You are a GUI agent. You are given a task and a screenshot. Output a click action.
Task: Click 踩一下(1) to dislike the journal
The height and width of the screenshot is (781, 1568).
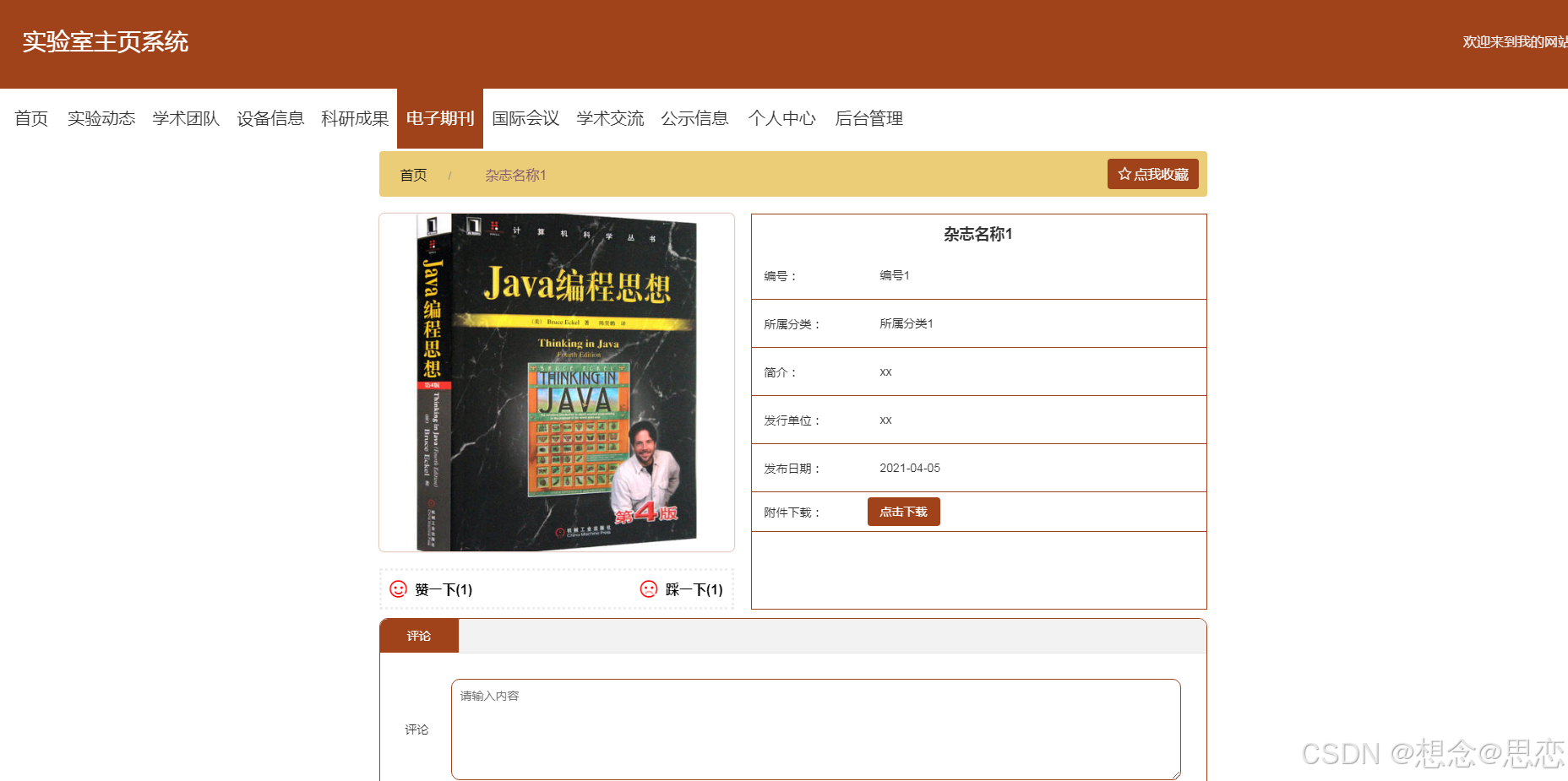[x=694, y=589]
